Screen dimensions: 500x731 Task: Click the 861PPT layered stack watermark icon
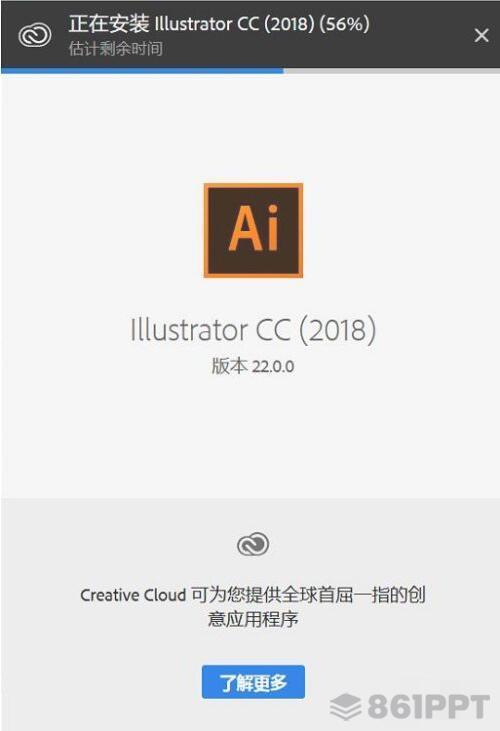[345, 706]
